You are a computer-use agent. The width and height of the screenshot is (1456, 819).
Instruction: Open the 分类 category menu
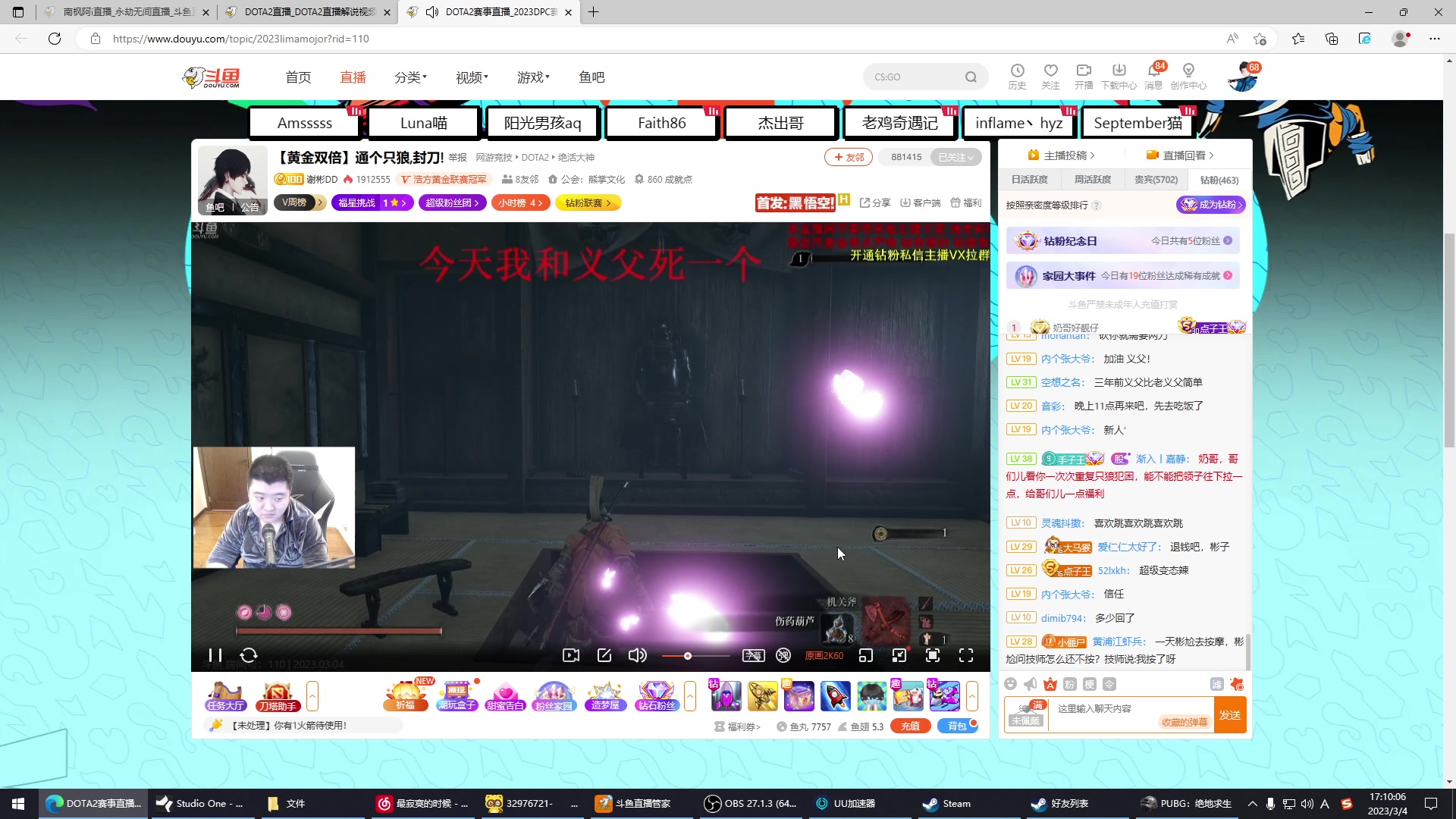point(410,77)
